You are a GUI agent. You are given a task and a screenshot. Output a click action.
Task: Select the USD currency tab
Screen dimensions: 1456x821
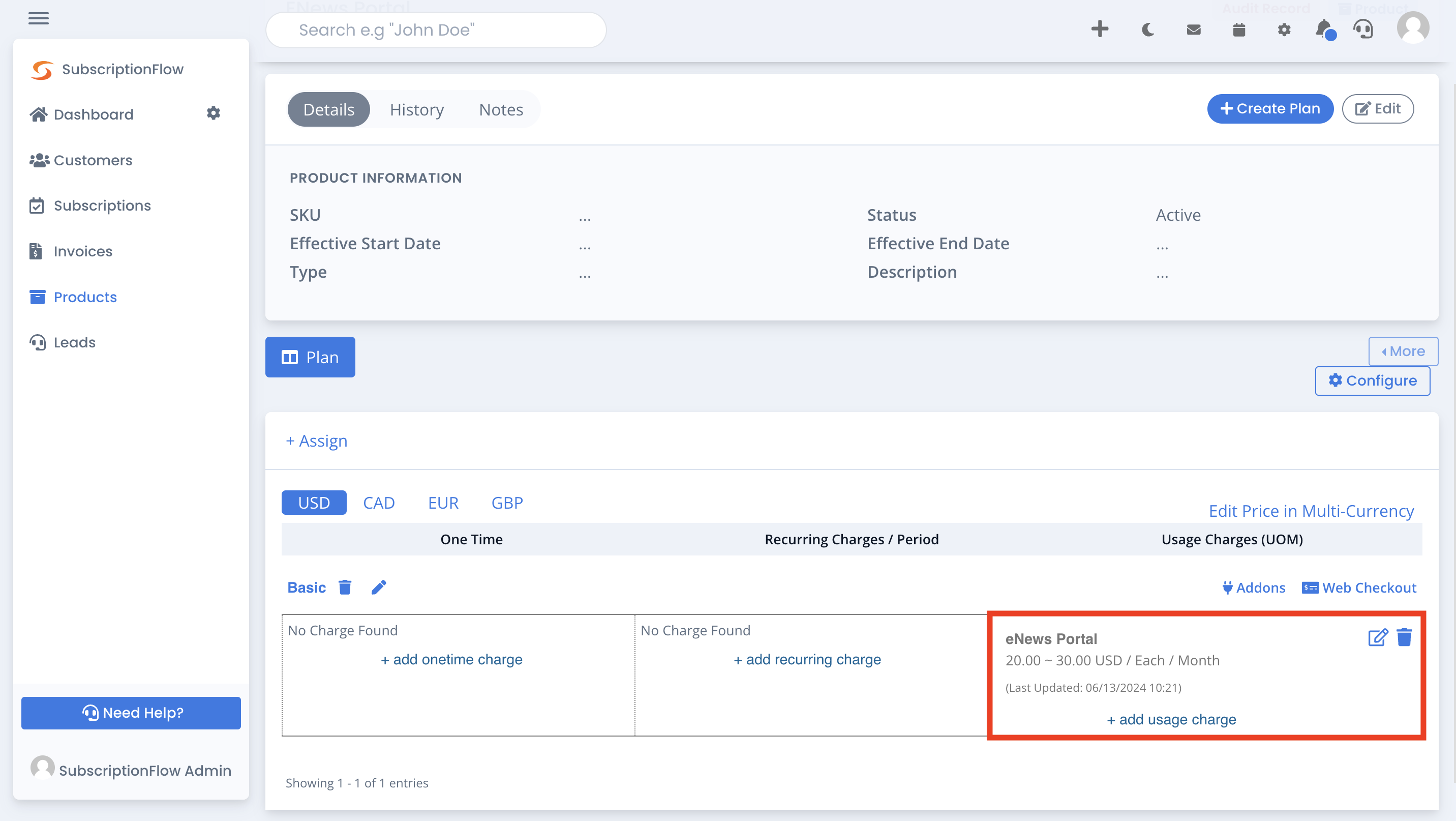pyautogui.click(x=314, y=502)
